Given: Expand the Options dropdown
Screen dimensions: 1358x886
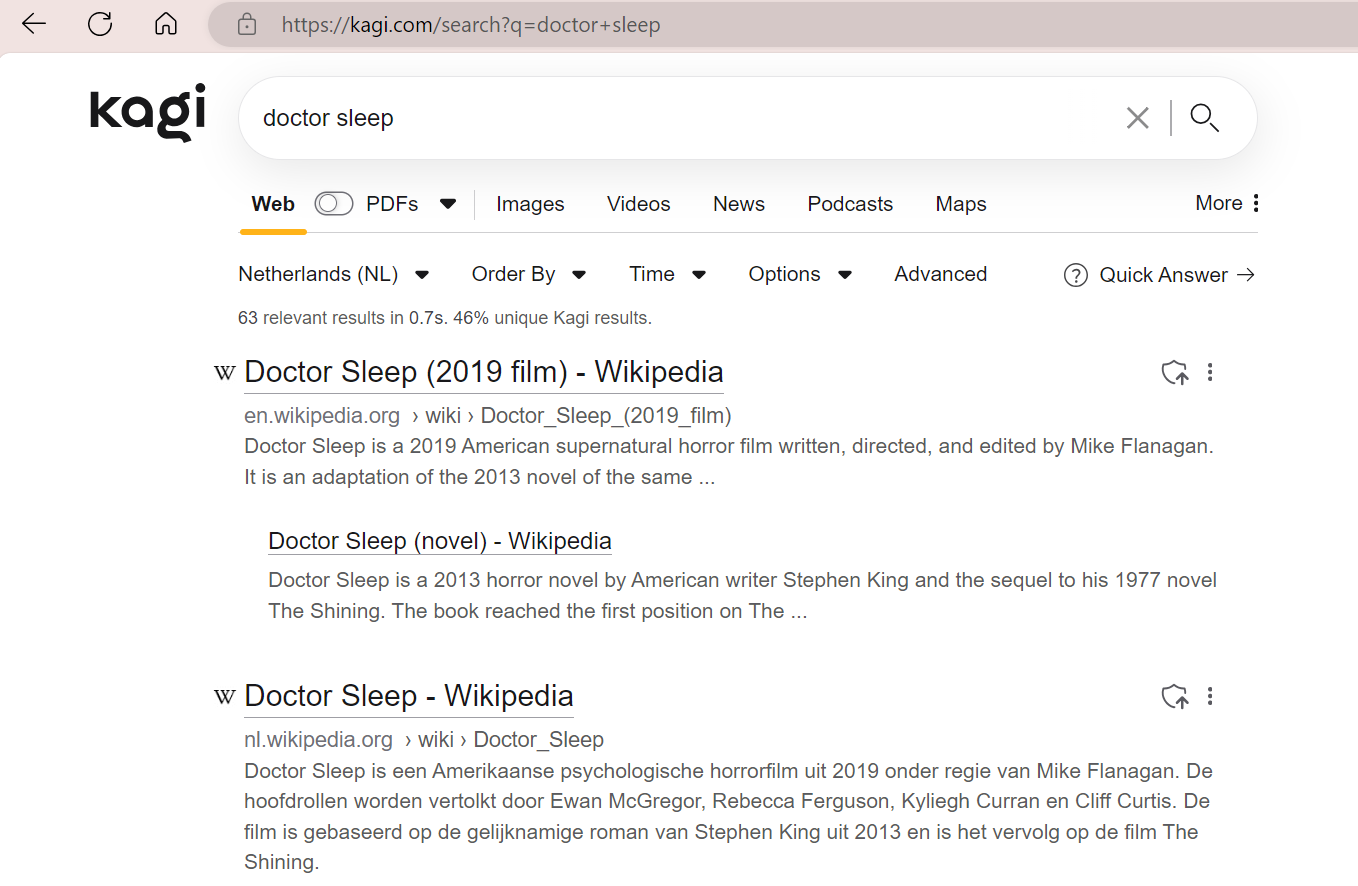Looking at the screenshot, I should (800, 274).
